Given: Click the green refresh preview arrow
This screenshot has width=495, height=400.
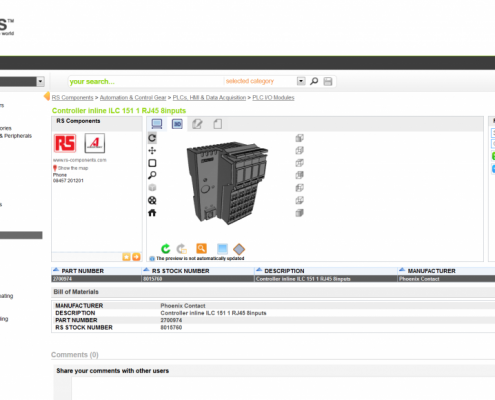Looking at the screenshot, I should point(166,249).
